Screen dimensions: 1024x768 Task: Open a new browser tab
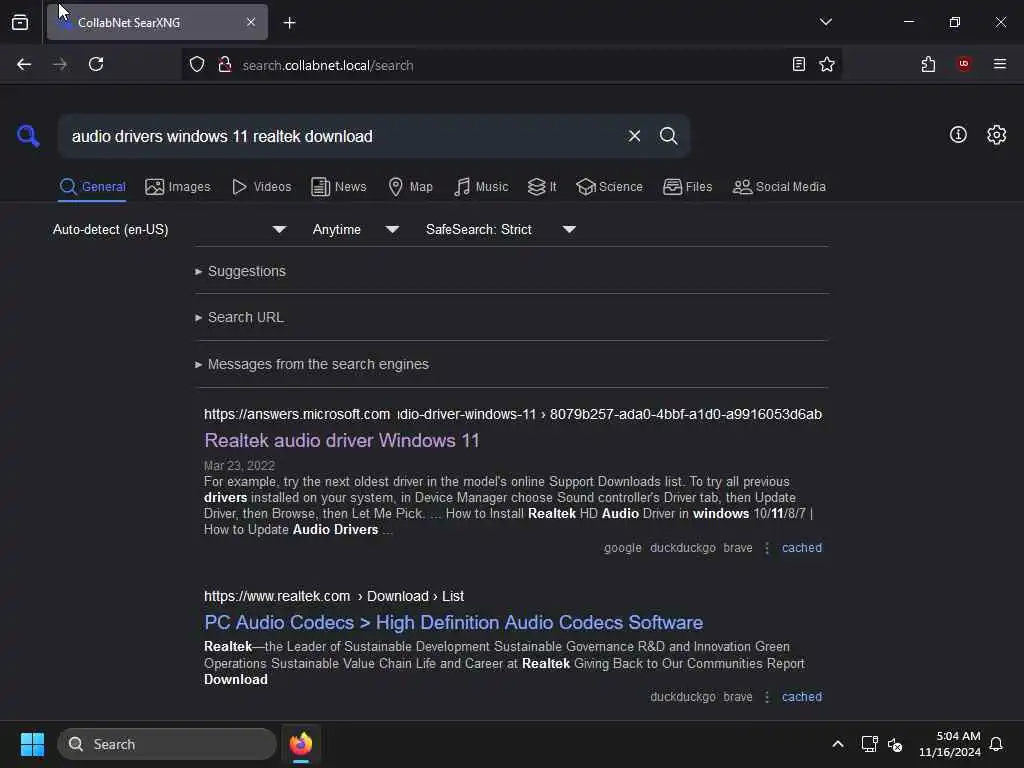[289, 23]
